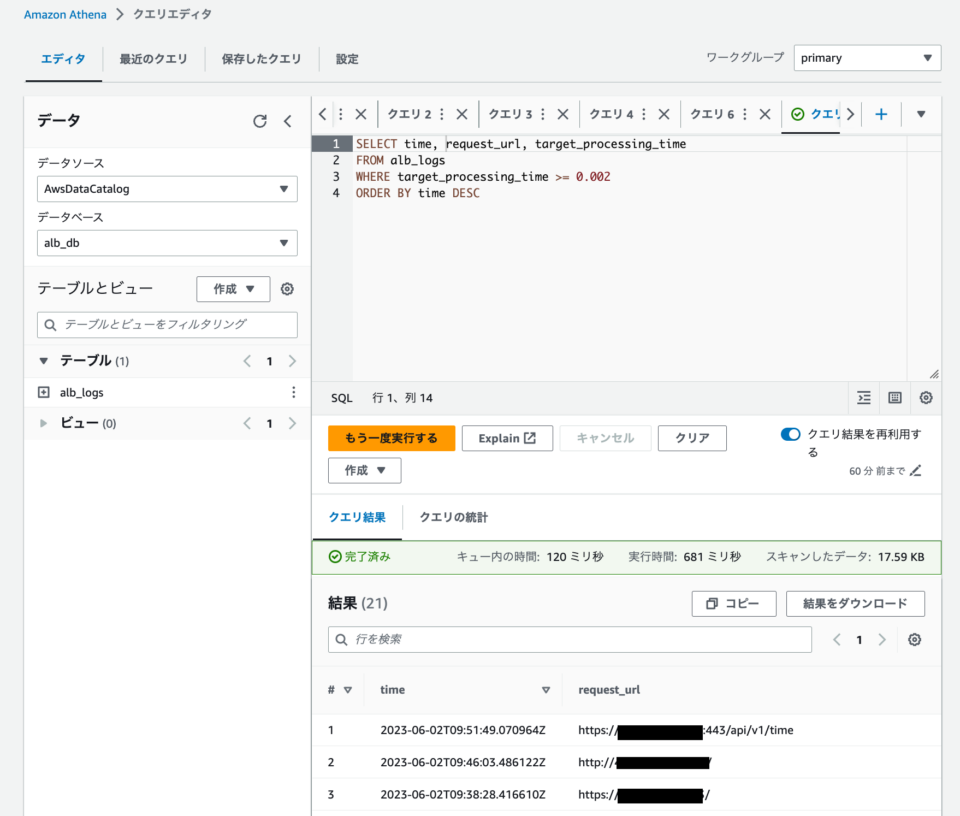
Task: Click the 行を検索 search field
Action: coord(569,639)
